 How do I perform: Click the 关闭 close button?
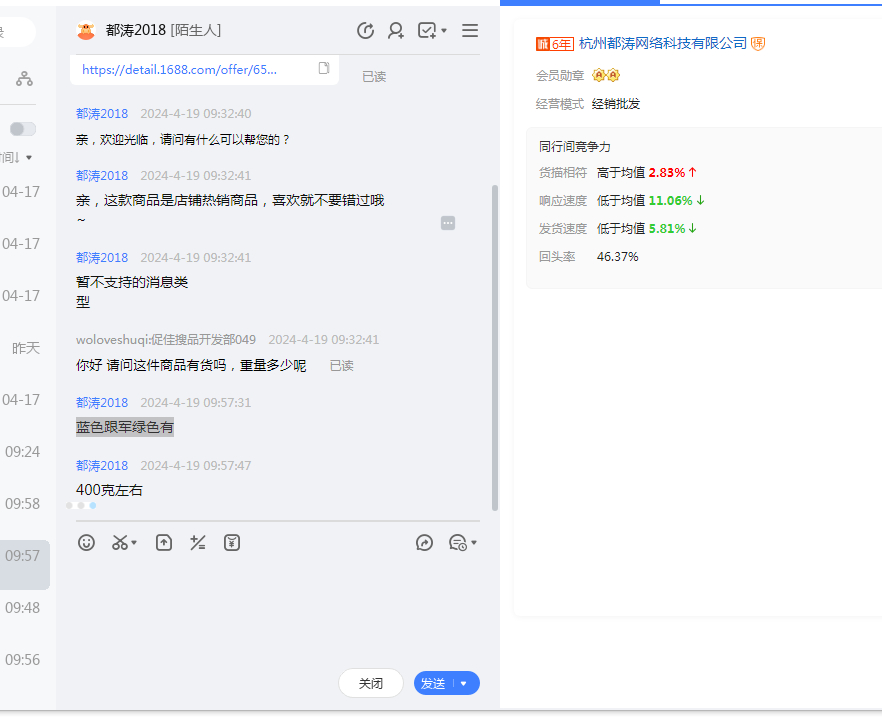(x=371, y=683)
